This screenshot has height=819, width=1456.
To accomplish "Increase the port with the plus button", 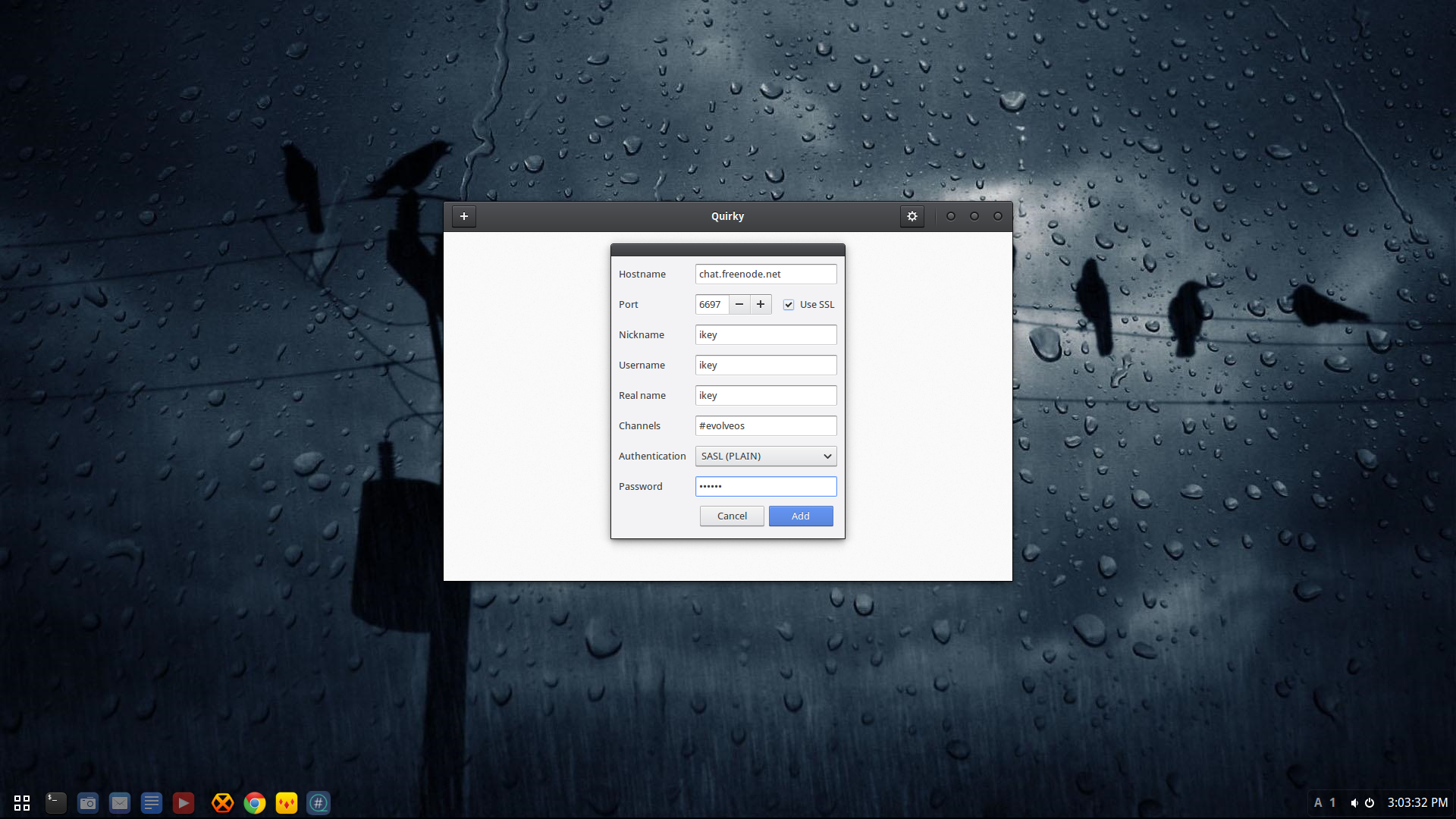I will 761,304.
